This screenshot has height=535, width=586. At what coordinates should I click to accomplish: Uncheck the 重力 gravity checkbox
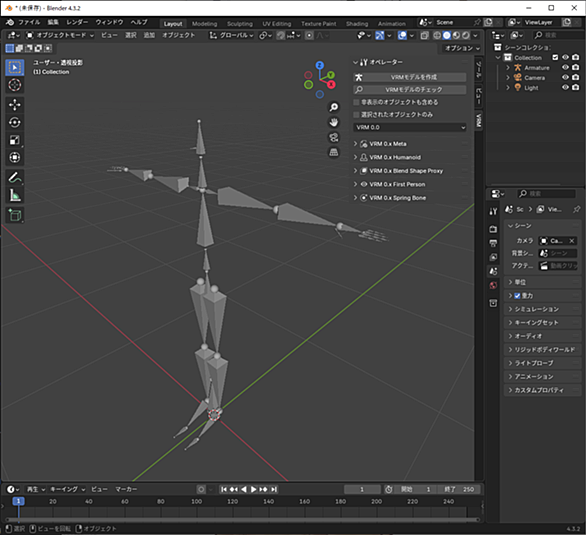[x=517, y=296]
